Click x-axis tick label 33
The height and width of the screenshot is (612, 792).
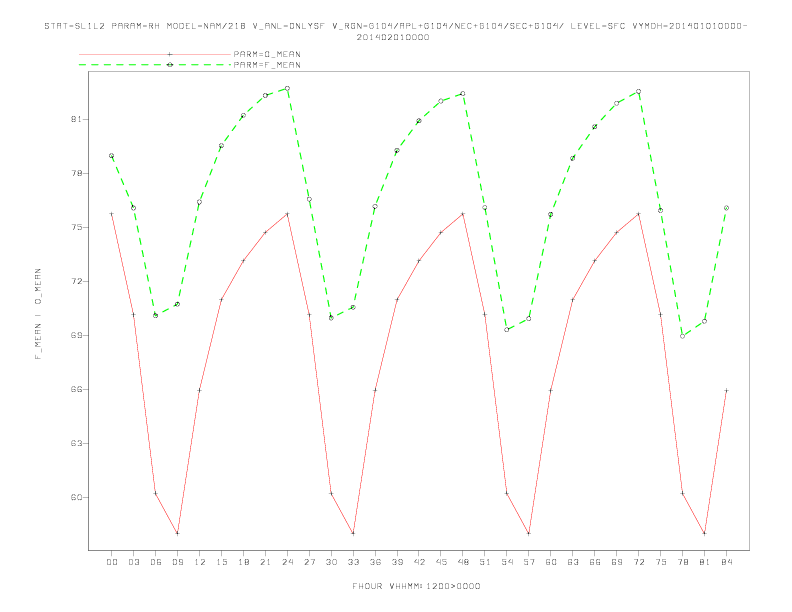point(353,562)
